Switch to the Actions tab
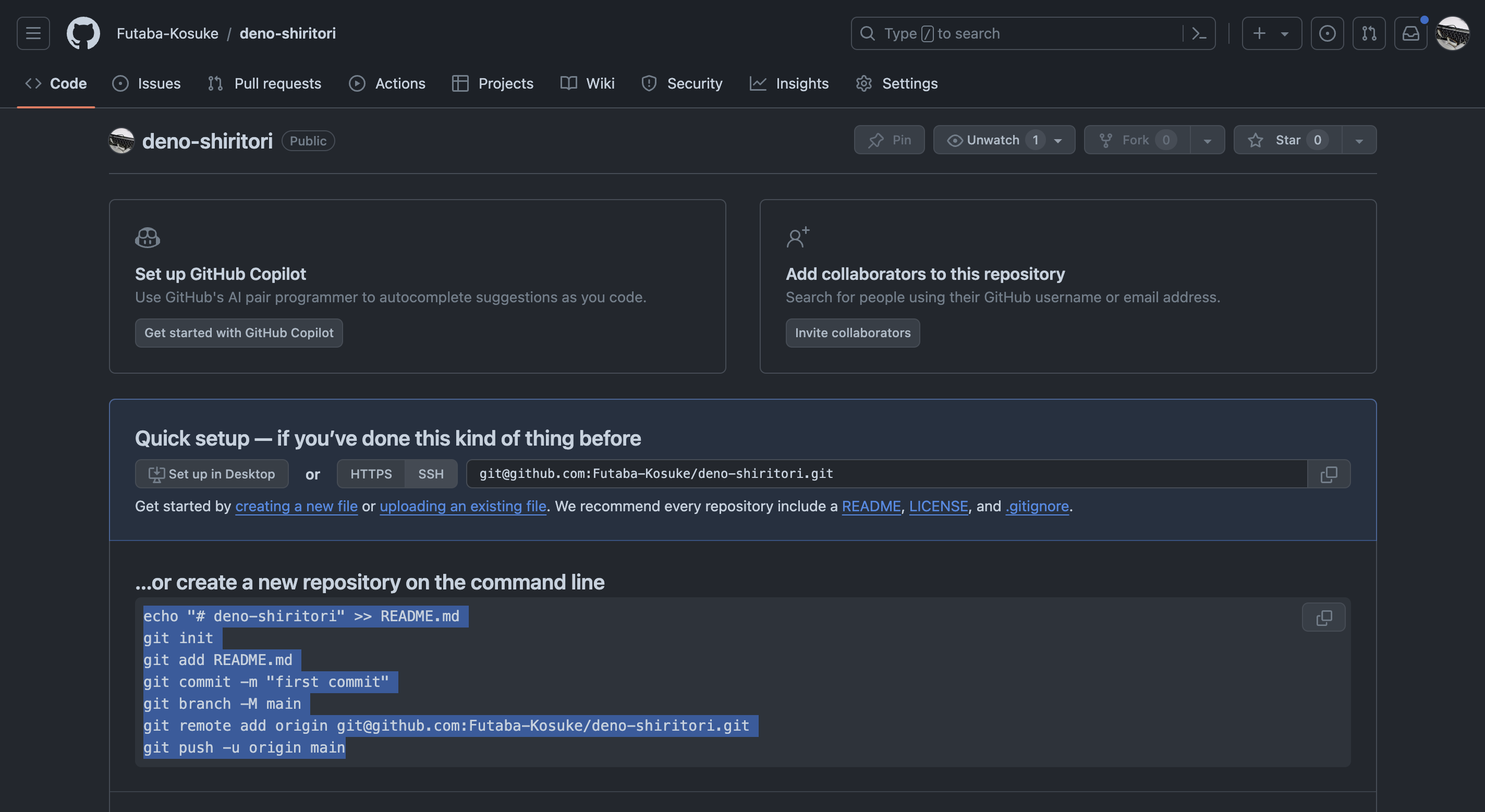Viewport: 1485px width, 812px height. [387, 83]
